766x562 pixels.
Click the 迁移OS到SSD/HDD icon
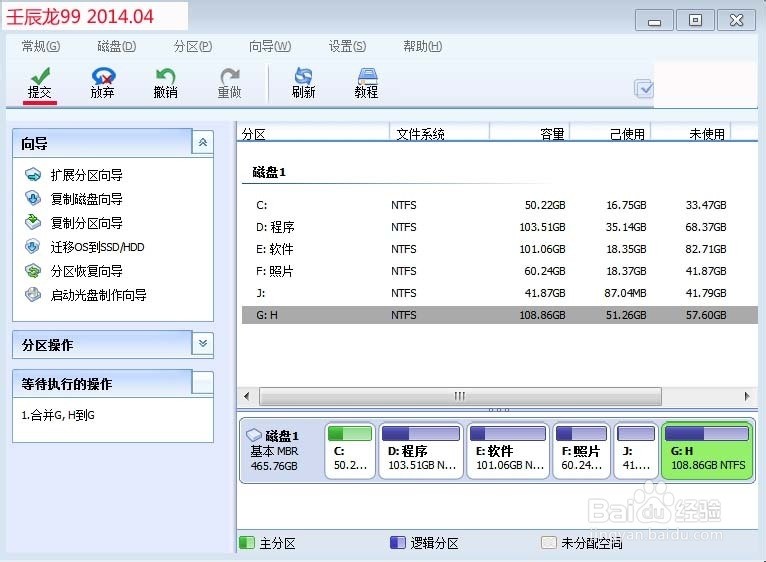tap(33, 246)
